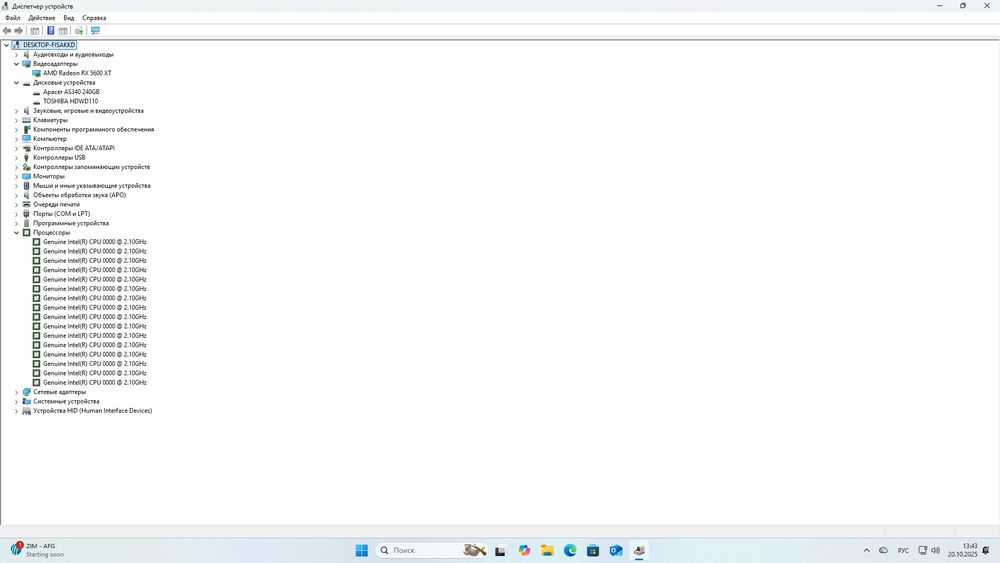Screen dimensions: 1000x563
Task: Click the Системные устройства folder icon
Action: click(26, 402)
